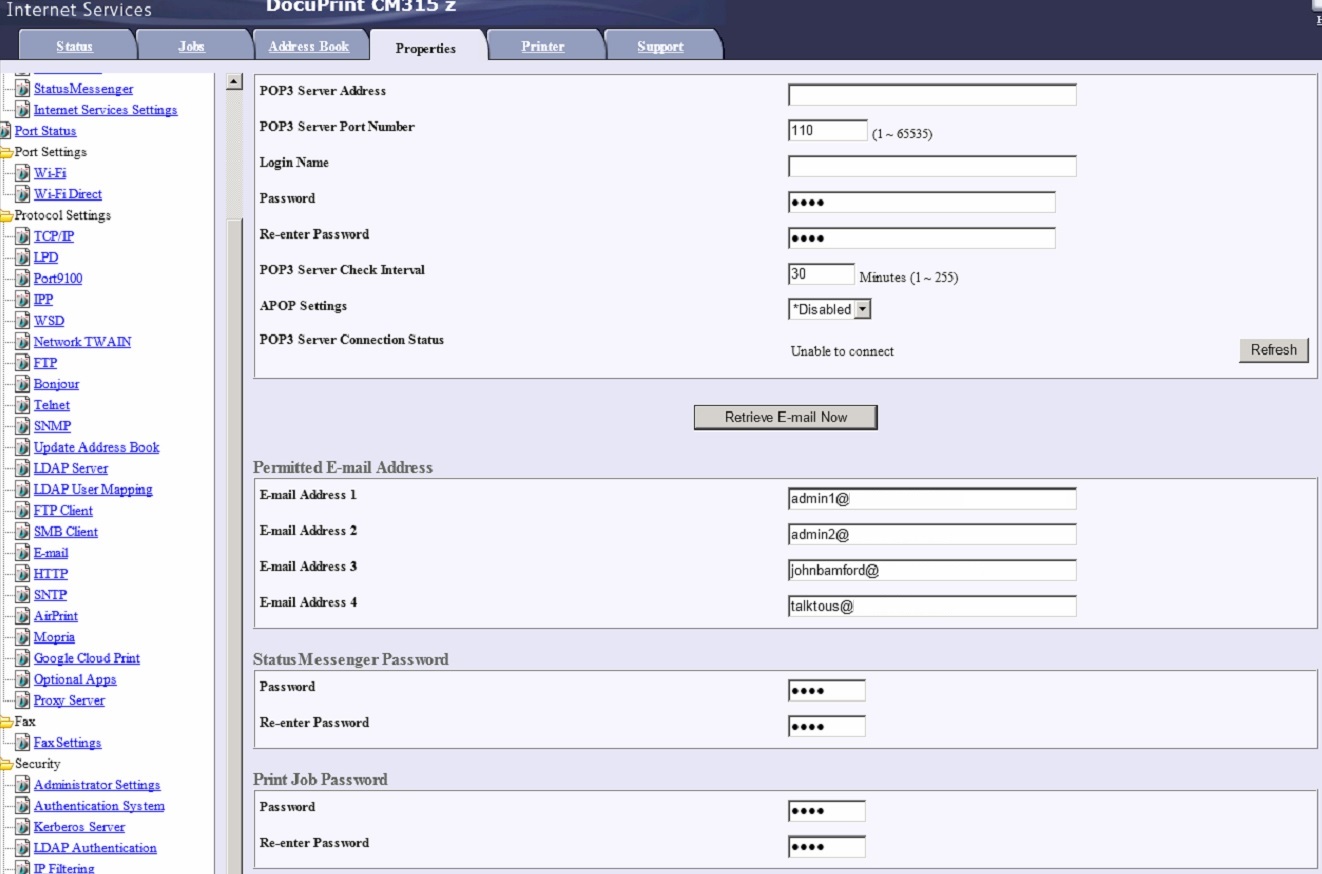The height and width of the screenshot is (874, 1322).
Task: Click the Refresh connection status button
Action: 1274,350
